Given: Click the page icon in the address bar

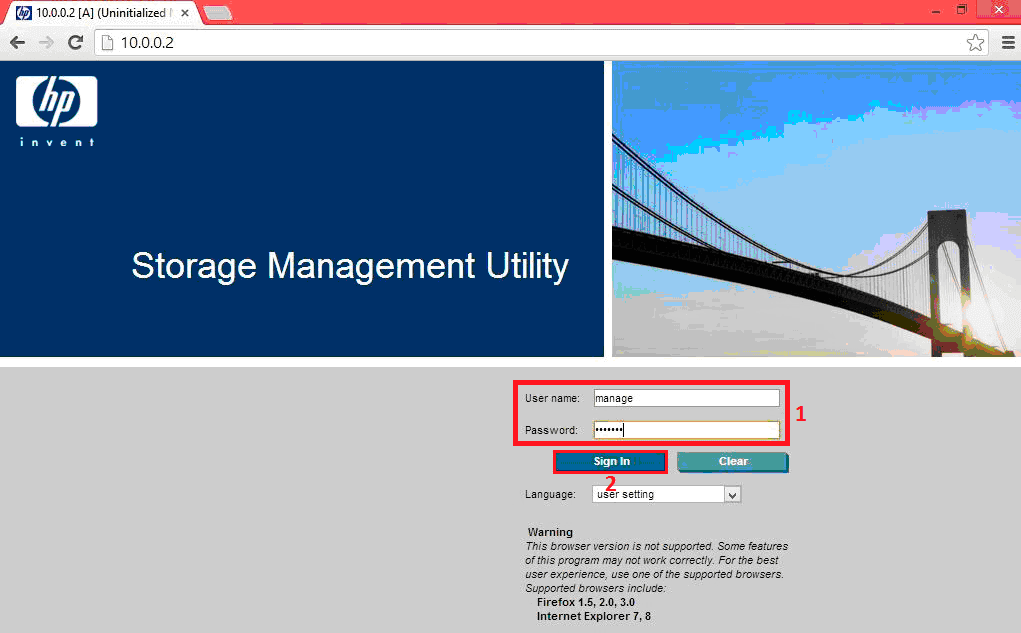Looking at the screenshot, I should point(106,43).
